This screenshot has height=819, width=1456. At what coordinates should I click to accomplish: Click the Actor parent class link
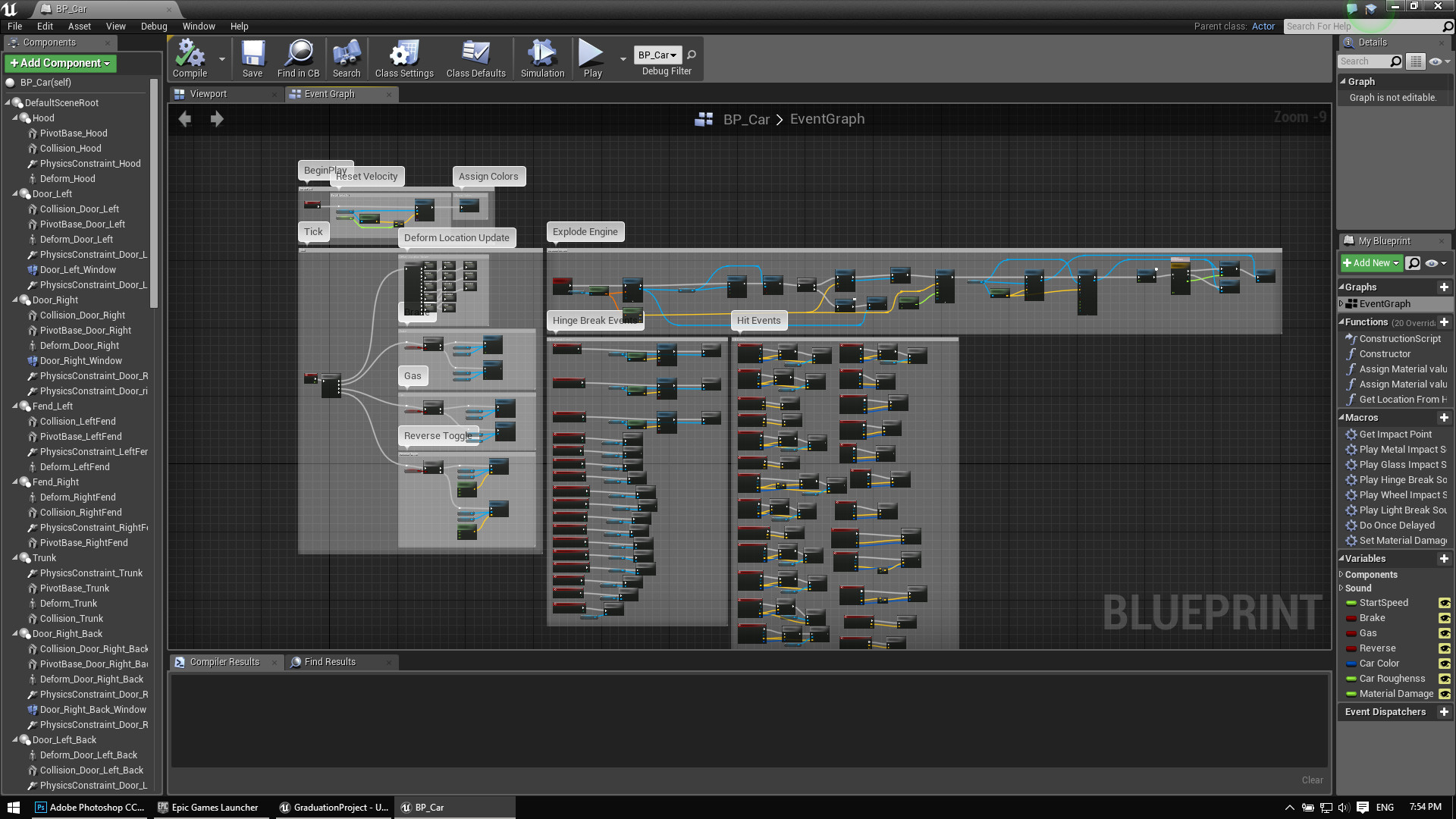pyautogui.click(x=1263, y=26)
